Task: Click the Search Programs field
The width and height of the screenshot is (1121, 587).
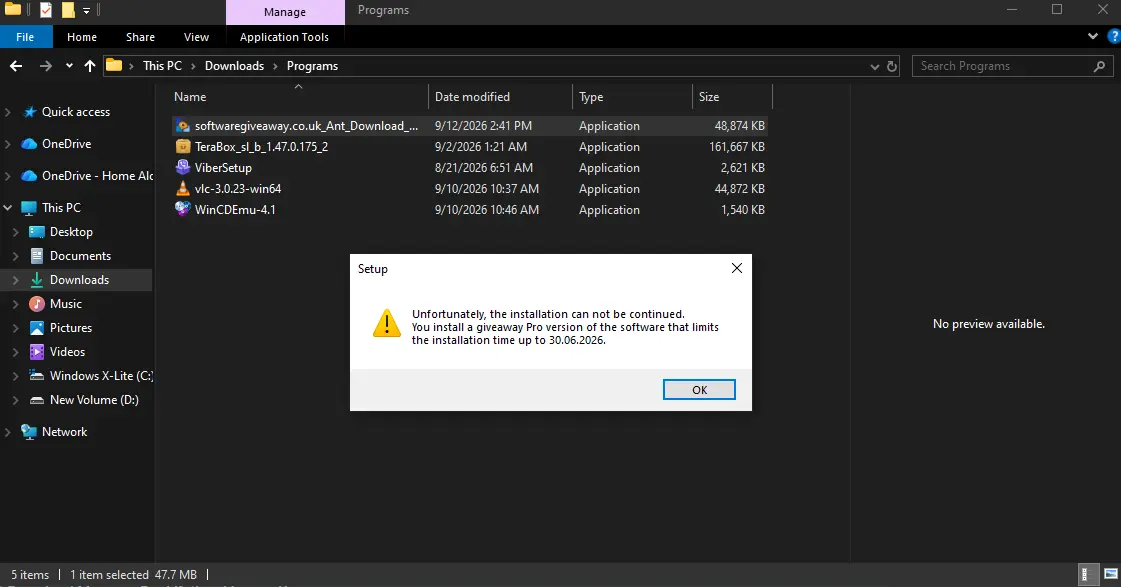Action: tap(1004, 66)
